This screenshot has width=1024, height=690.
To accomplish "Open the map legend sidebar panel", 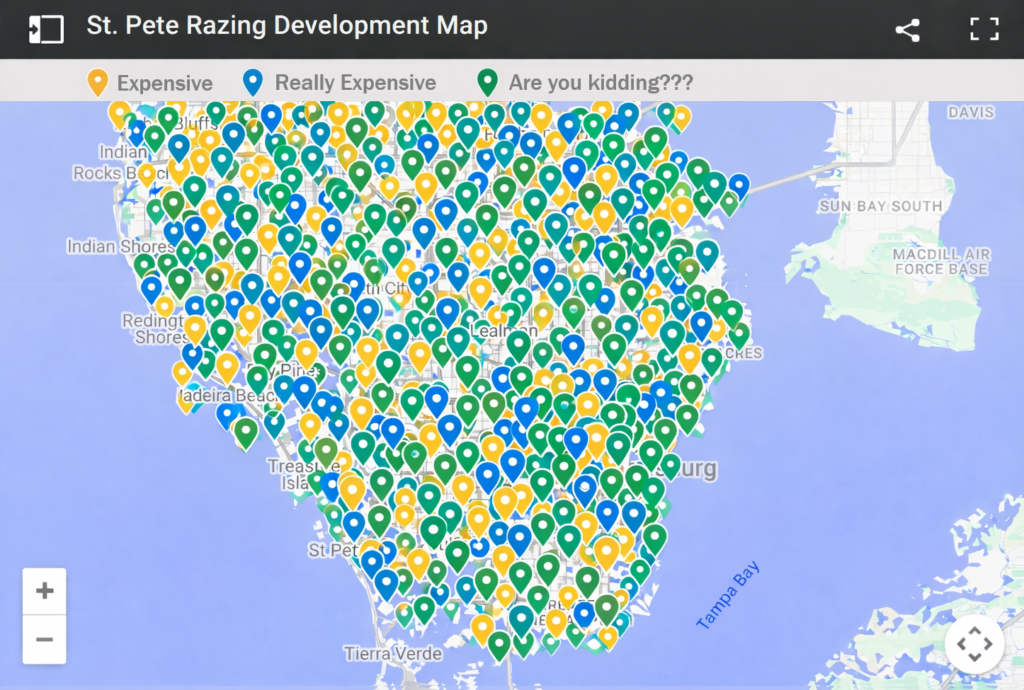I will (46, 29).
